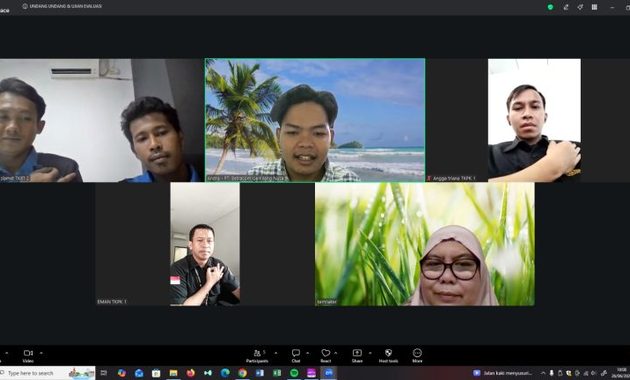
Task: Open File Explorer from the taskbar
Action: (x=174, y=373)
